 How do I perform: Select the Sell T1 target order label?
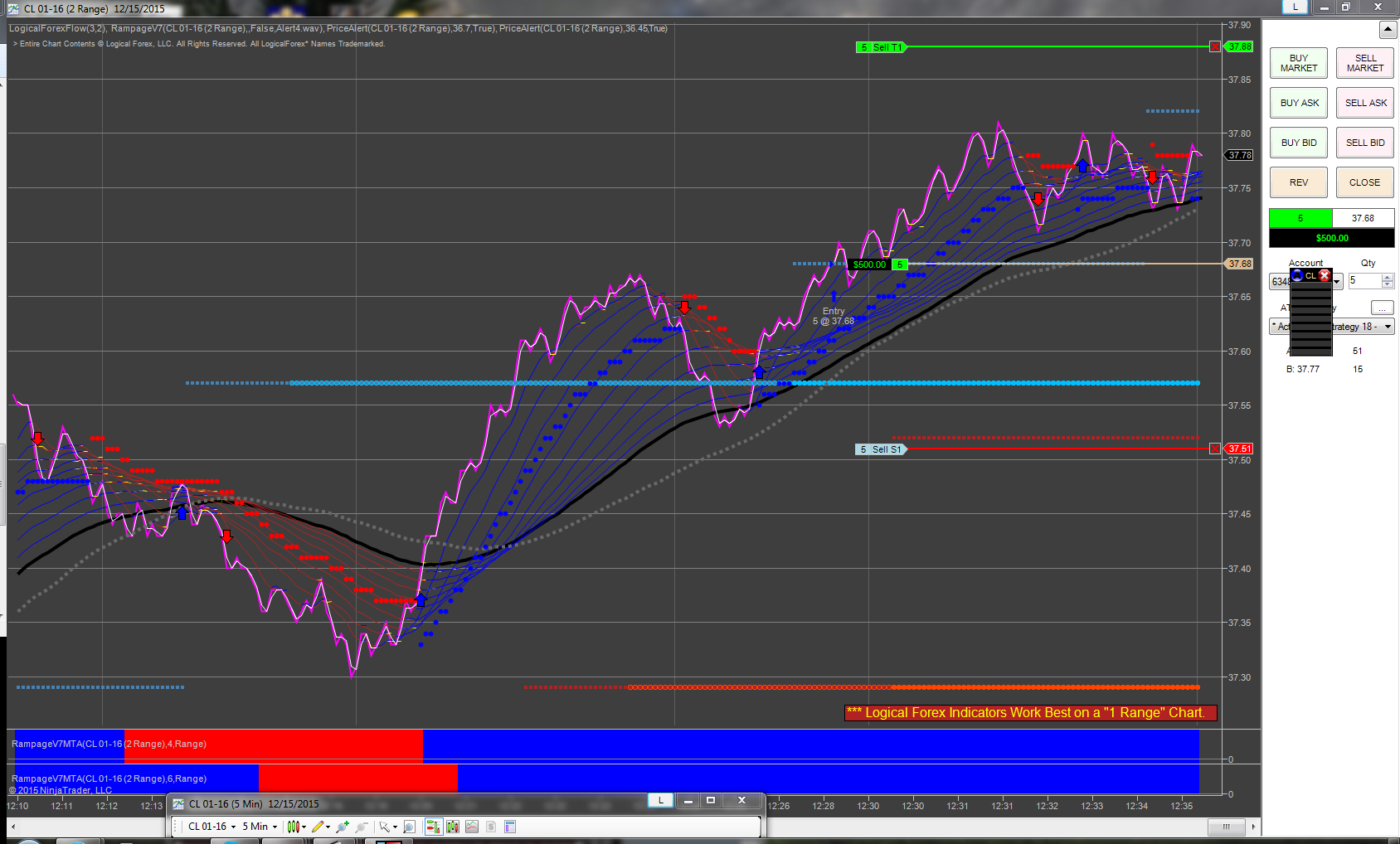tap(880, 47)
